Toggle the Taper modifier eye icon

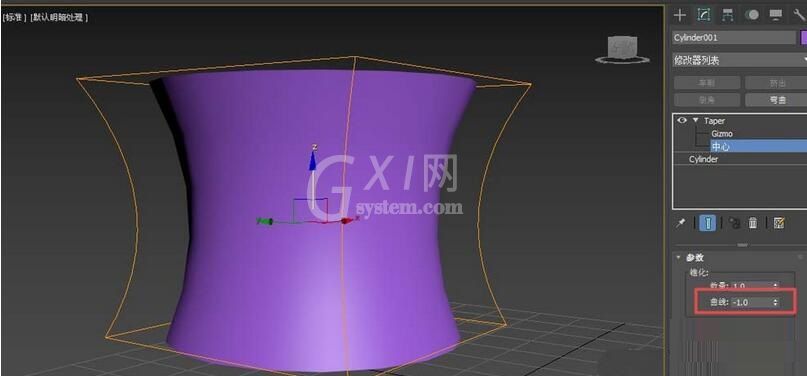[682, 120]
